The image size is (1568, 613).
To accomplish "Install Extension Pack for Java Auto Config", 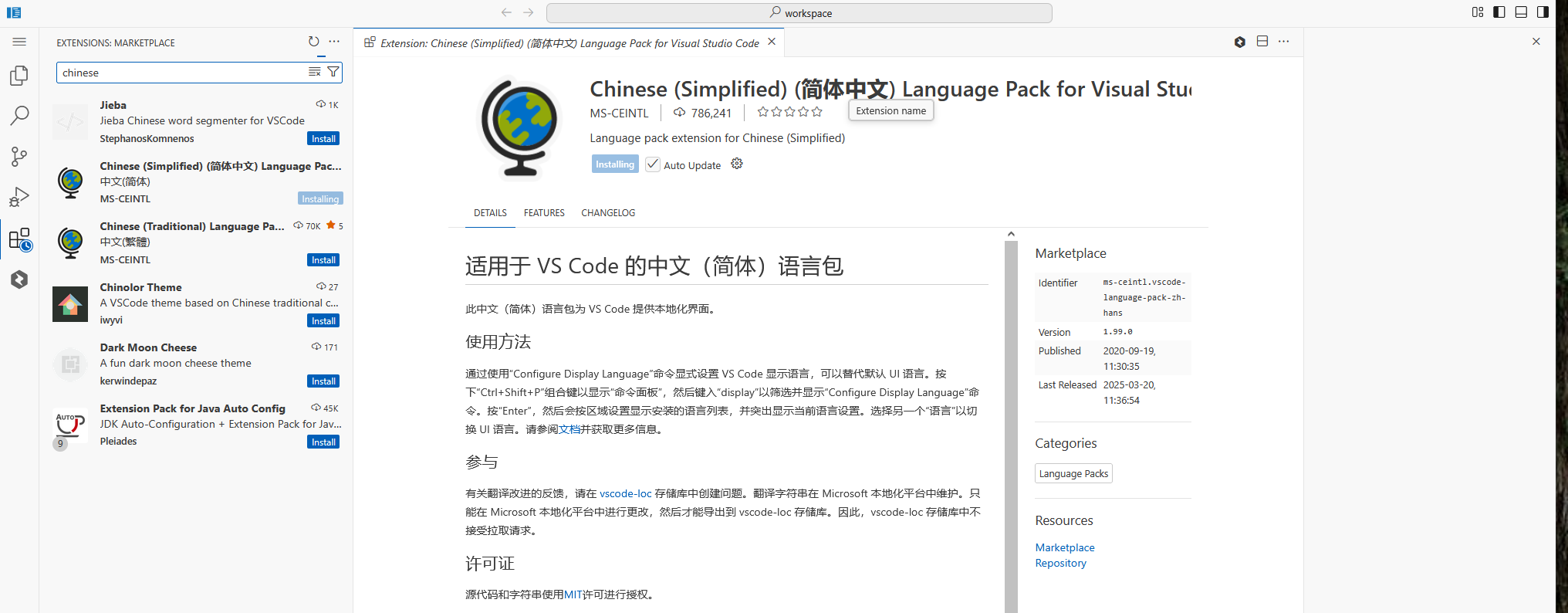I will (x=323, y=442).
